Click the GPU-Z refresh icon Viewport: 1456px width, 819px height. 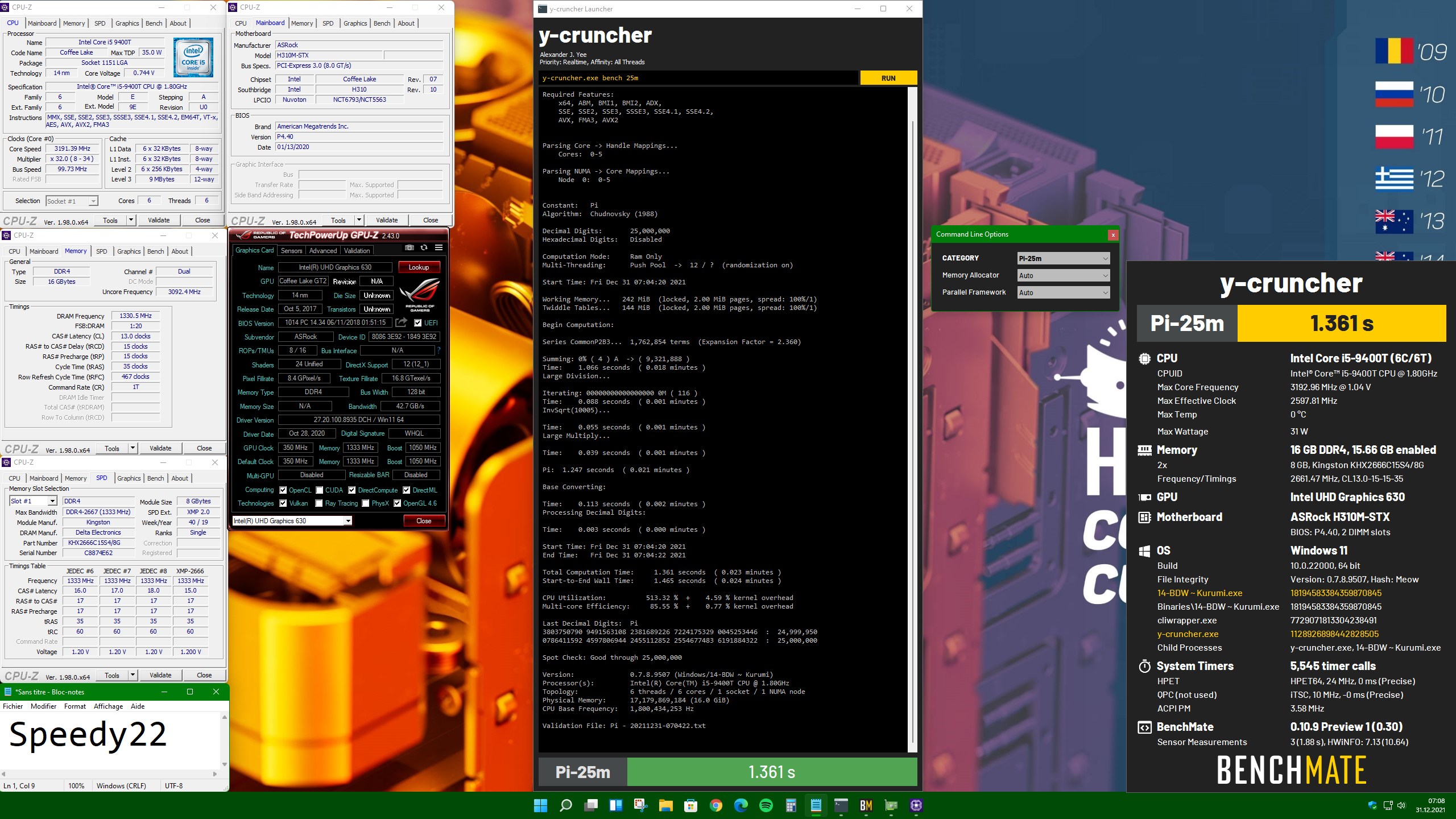424,248
